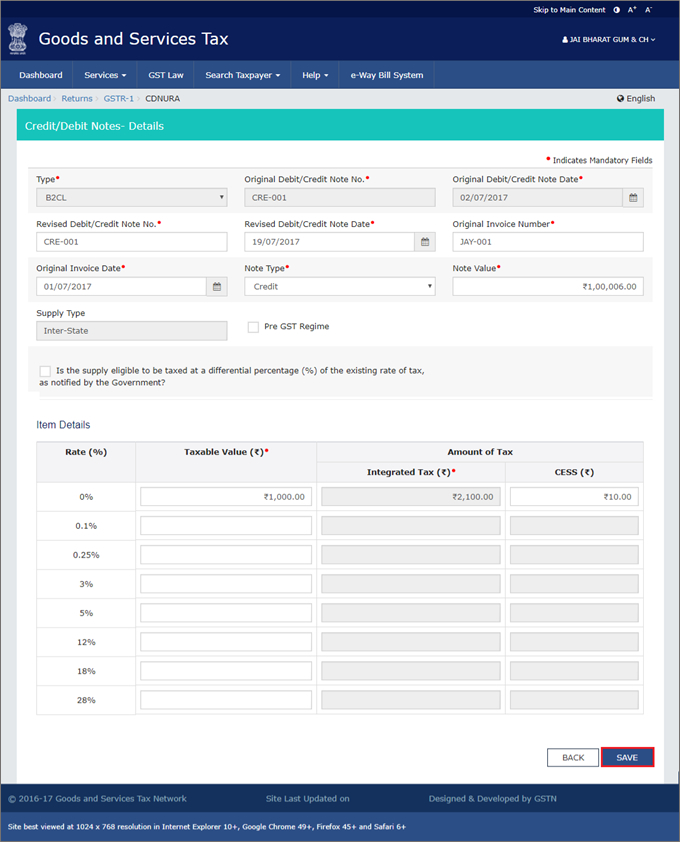Open GST Law menu item
680x842 pixels.
pos(166,75)
